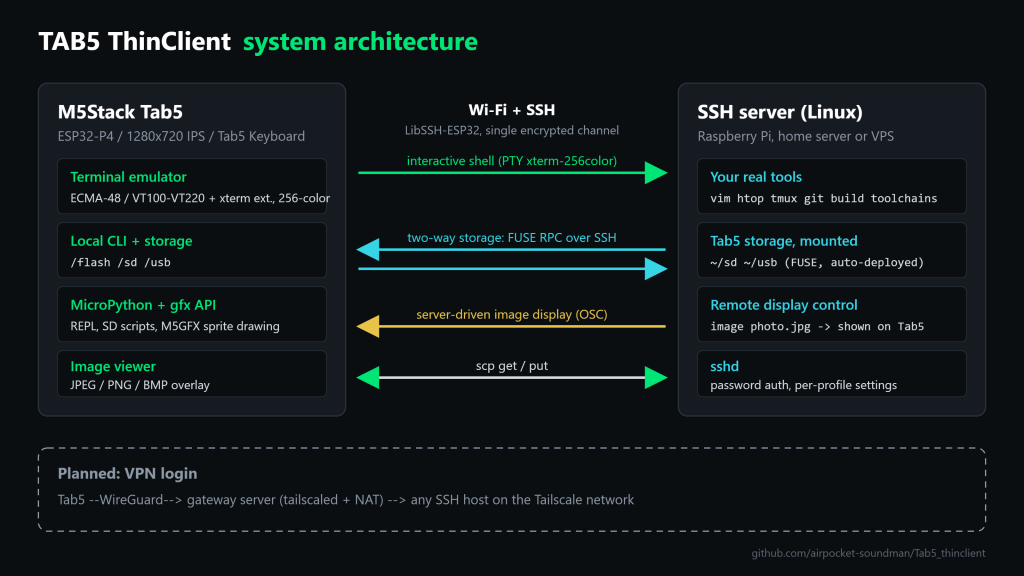Open the 'Local CLI + storage' card
The height and width of the screenshot is (576, 1024).
click(192, 250)
